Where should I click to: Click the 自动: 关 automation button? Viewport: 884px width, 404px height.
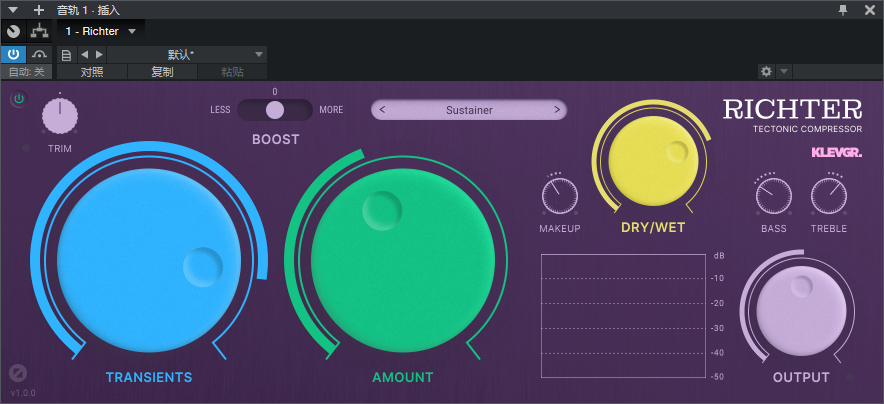[x=26, y=72]
